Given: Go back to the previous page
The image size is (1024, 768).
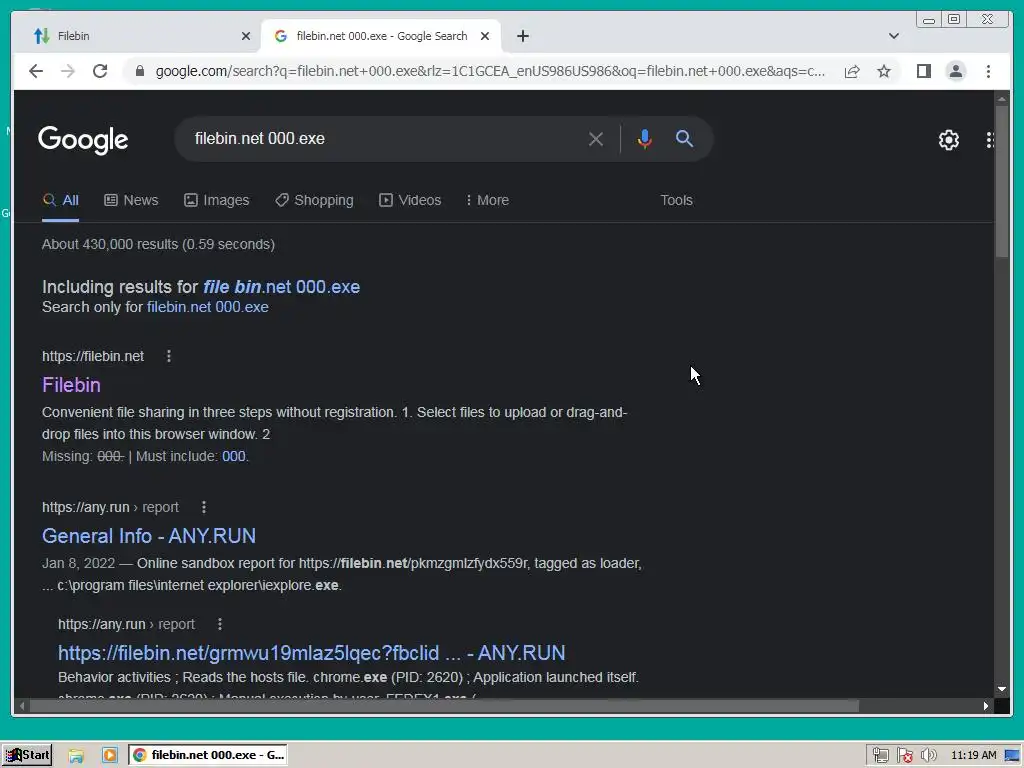Looking at the screenshot, I should coord(36,71).
